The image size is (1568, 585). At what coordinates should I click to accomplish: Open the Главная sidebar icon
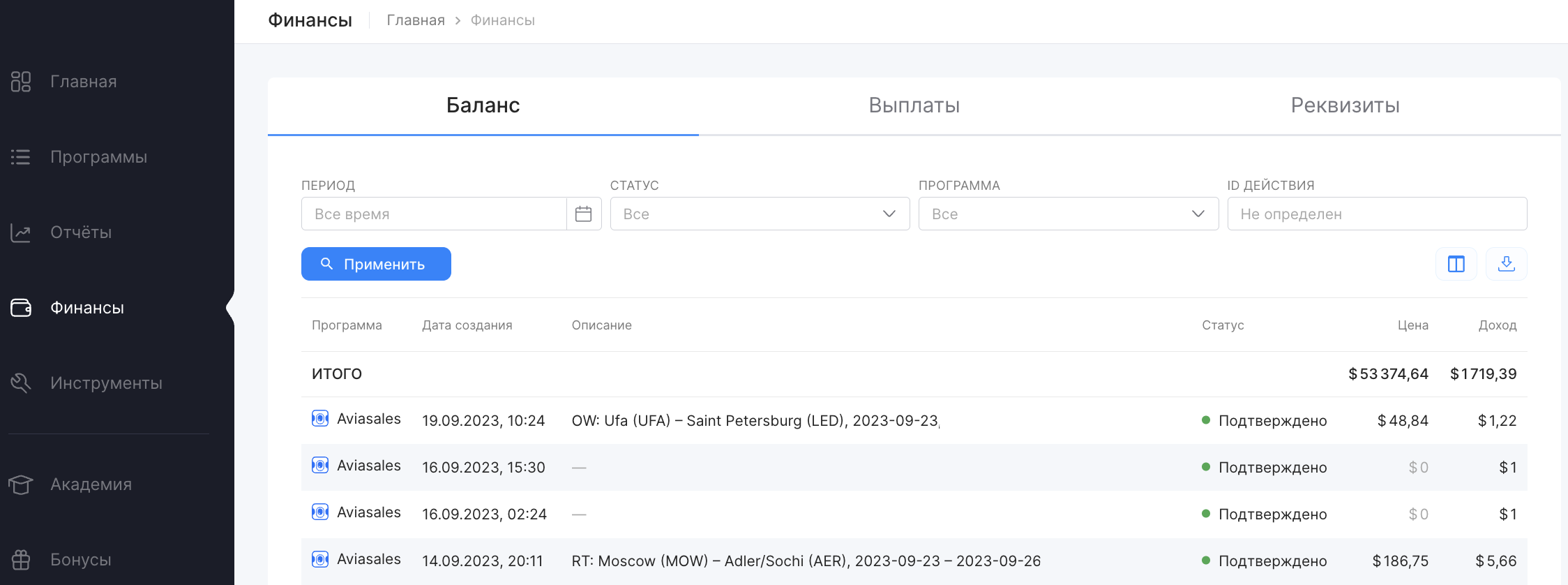pyautogui.click(x=21, y=82)
